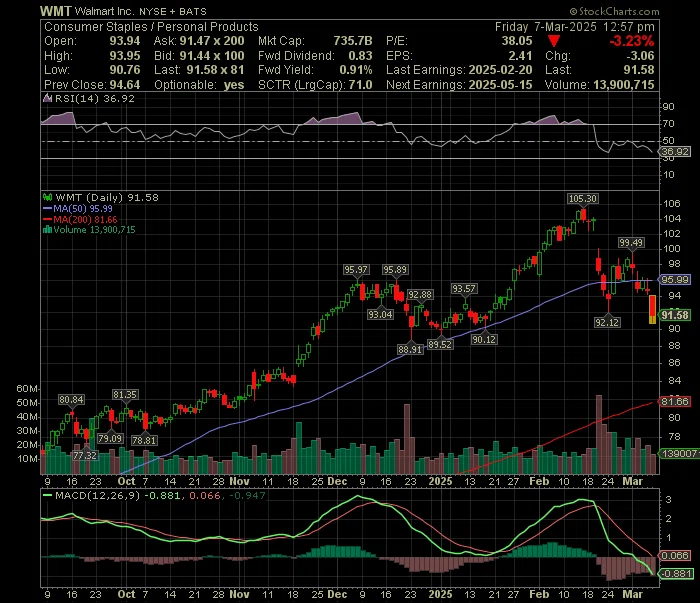Click the candlestick icon beside WMT (Daily)
Image resolution: width=700 pixels, height=603 pixels.
[47, 197]
